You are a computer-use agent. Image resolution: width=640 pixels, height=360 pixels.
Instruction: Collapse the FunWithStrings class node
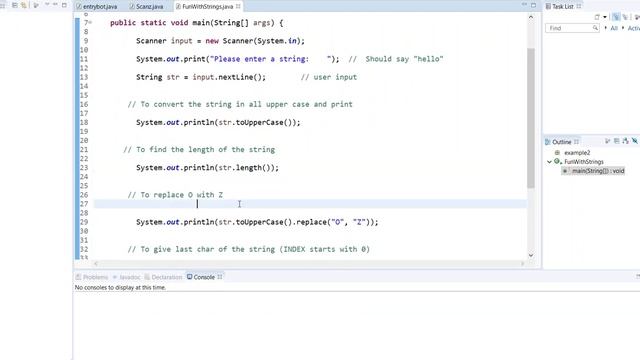click(x=549, y=162)
